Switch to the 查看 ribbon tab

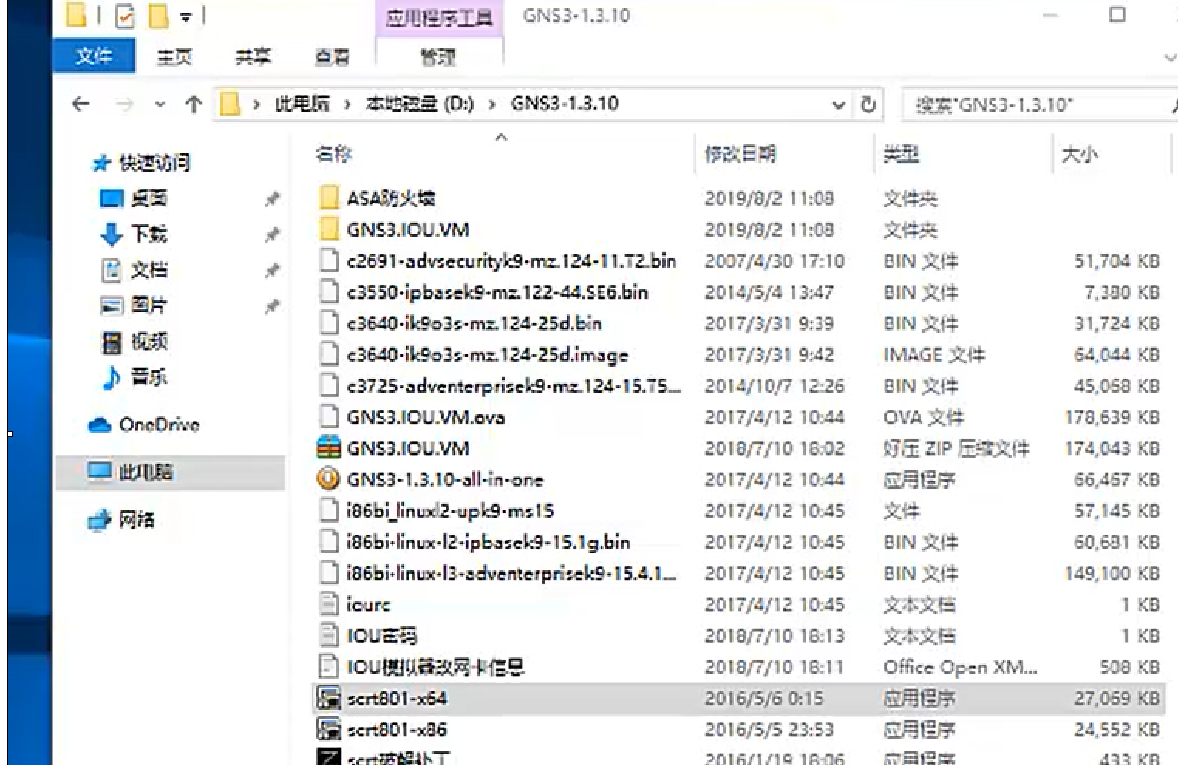331,56
